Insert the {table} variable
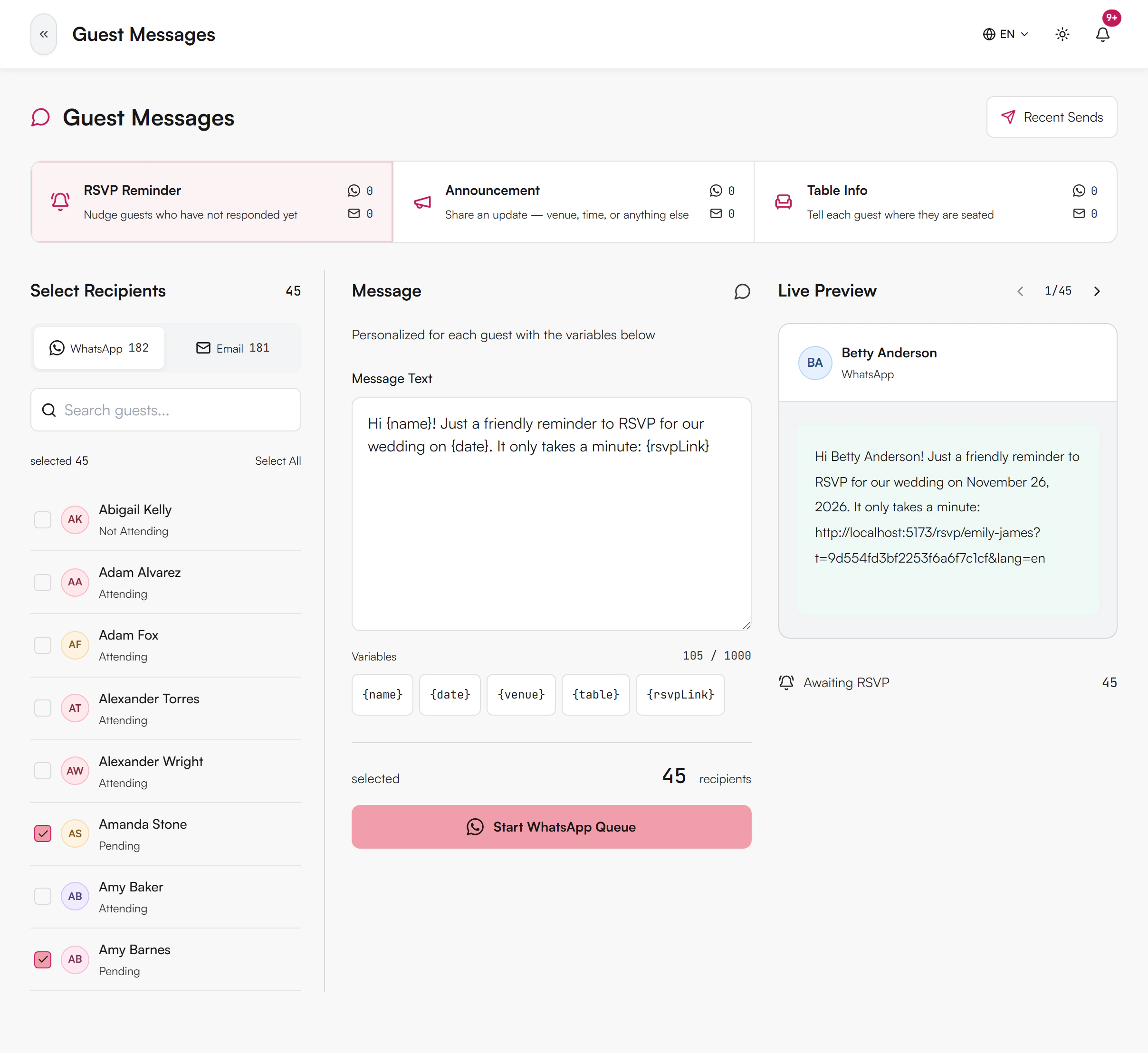 pyautogui.click(x=596, y=695)
